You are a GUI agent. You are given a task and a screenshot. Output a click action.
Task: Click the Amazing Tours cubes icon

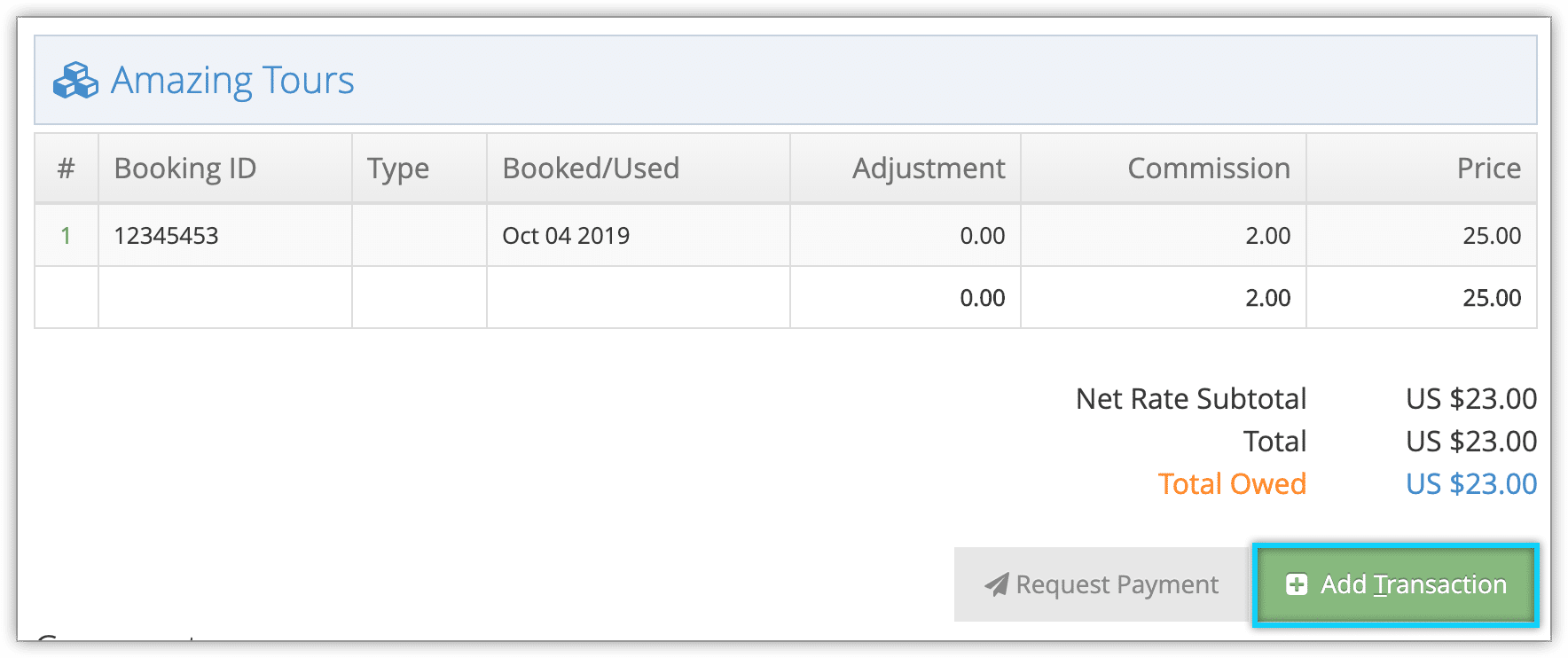point(75,81)
